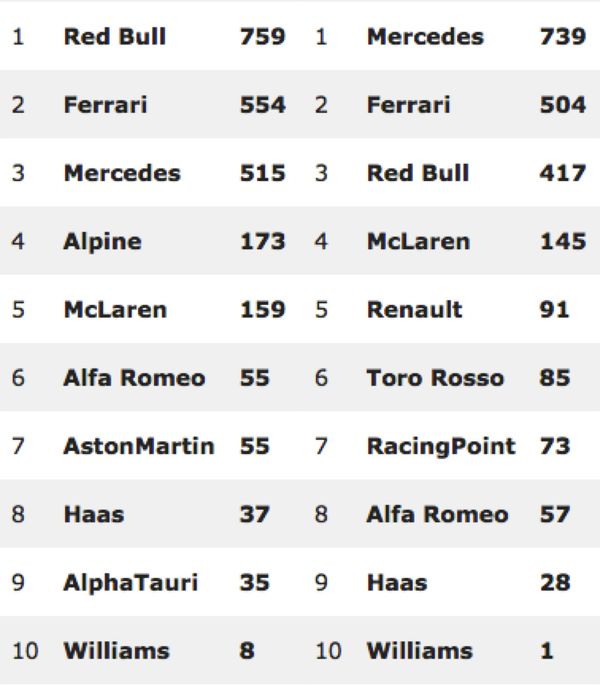Screen dimensions: 600x686
Task: Open the Alpine team entry
Action: point(102,241)
